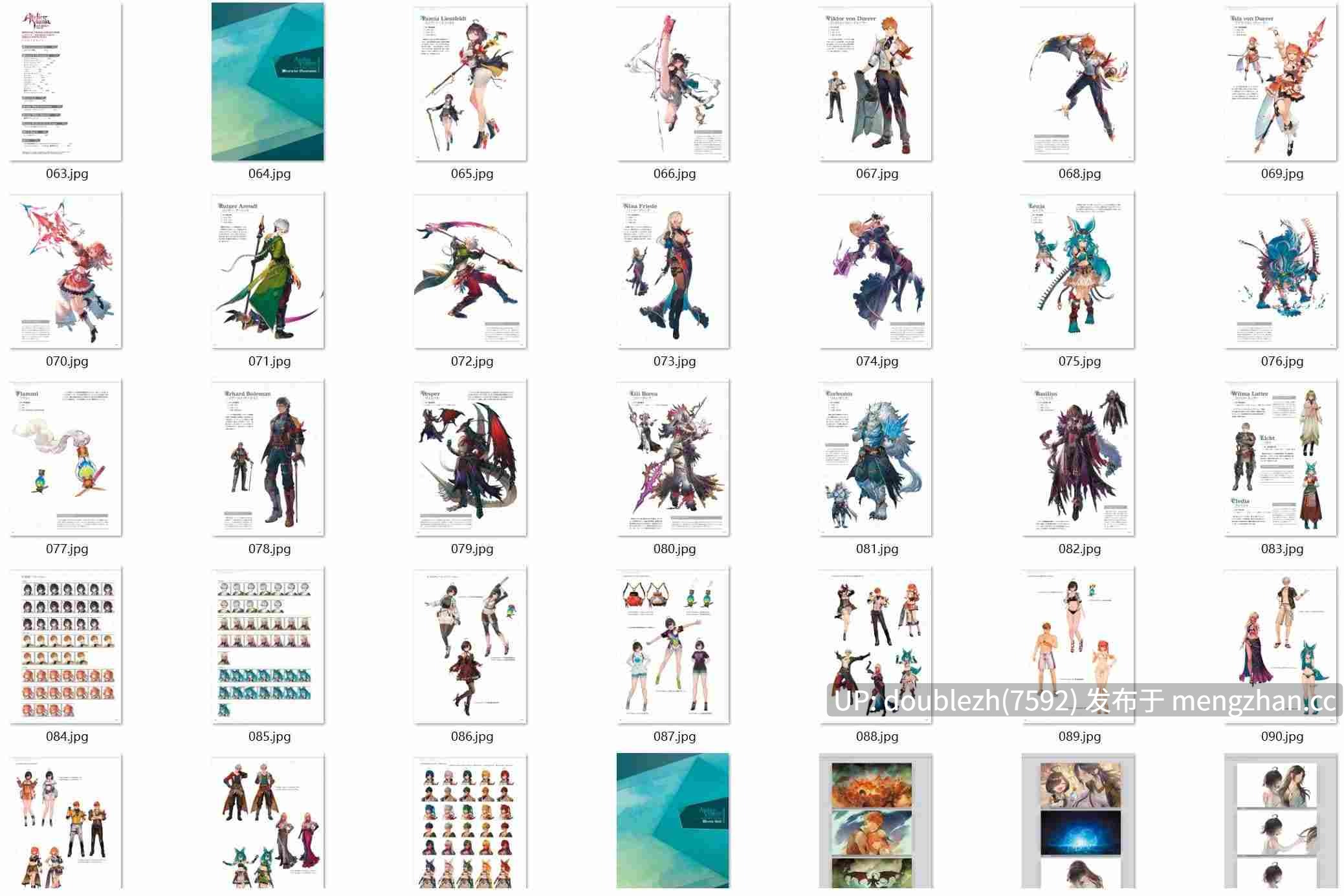Click the caption text 078.jpg
This screenshot has height=896, width=1344.
(x=269, y=549)
